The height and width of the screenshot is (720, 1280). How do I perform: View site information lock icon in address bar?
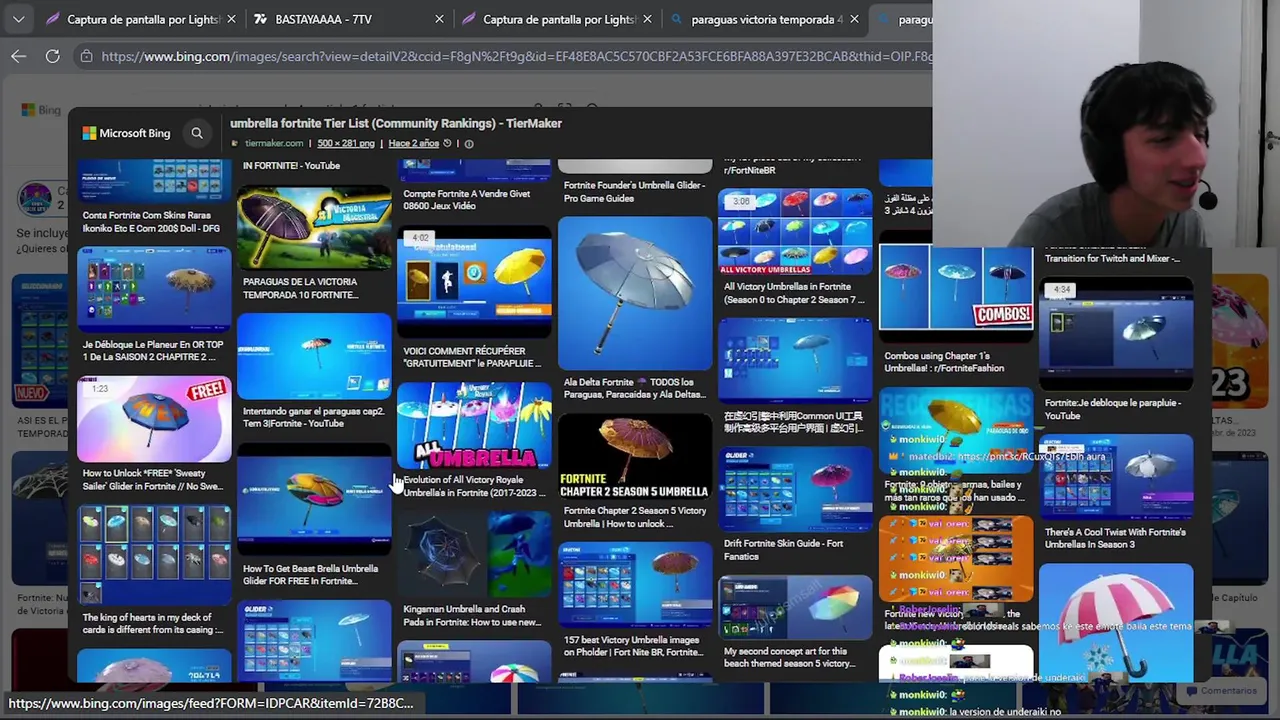tap(87, 56)
